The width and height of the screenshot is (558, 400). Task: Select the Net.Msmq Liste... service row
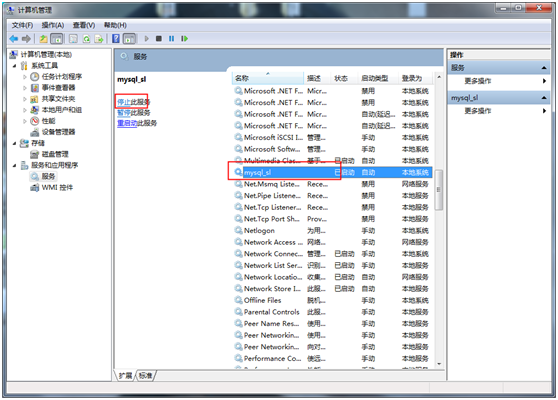click(x=333, y=184)
